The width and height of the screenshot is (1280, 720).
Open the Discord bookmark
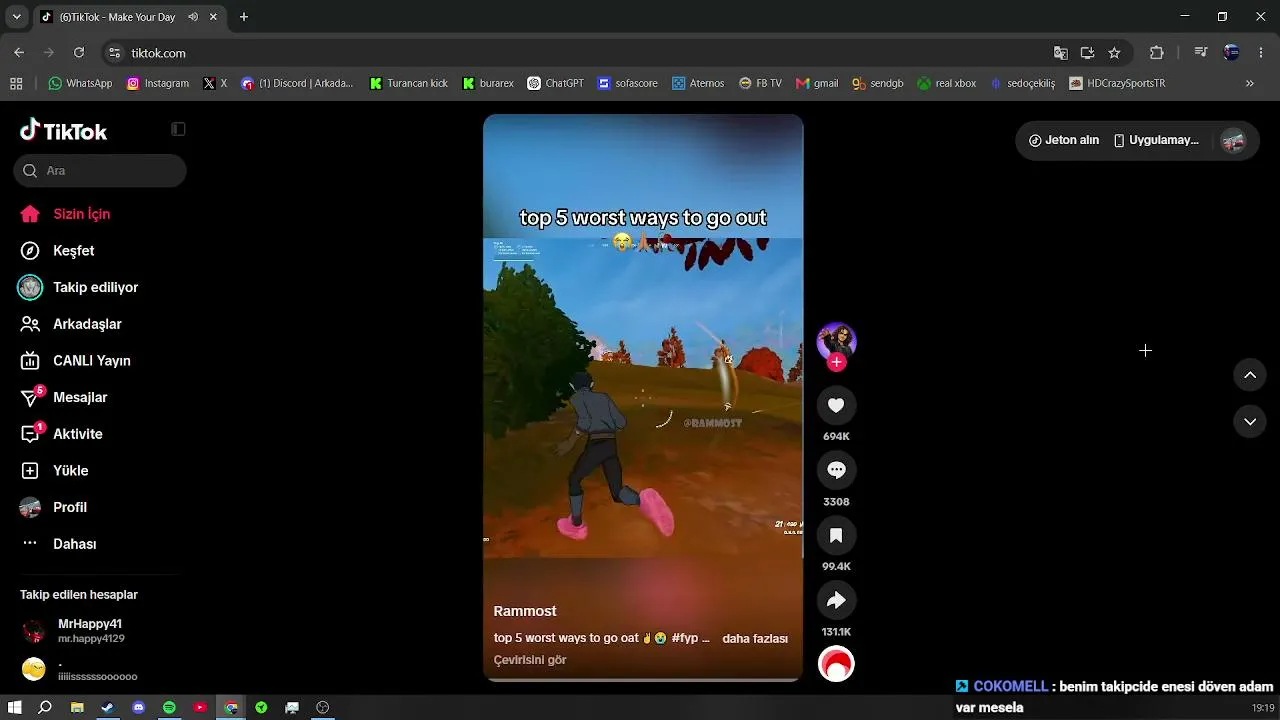[298, 84]
